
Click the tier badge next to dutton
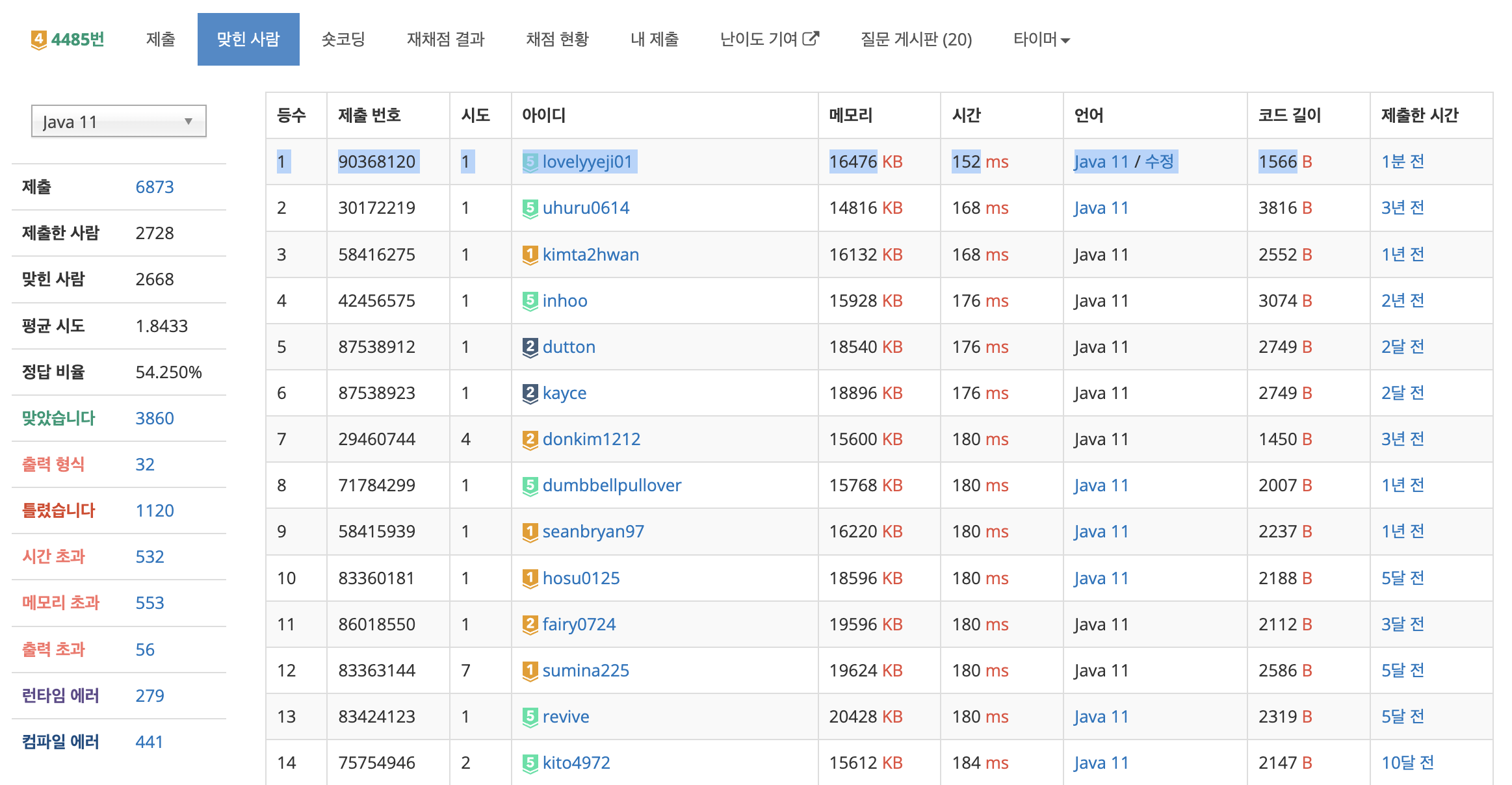(x=530, y=347)
